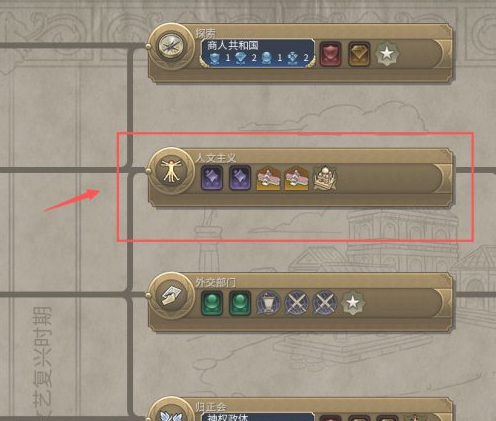Screen dimensions: 496x421
Task: Click the second museum building icon in Humanism
Action: point(296,178)
